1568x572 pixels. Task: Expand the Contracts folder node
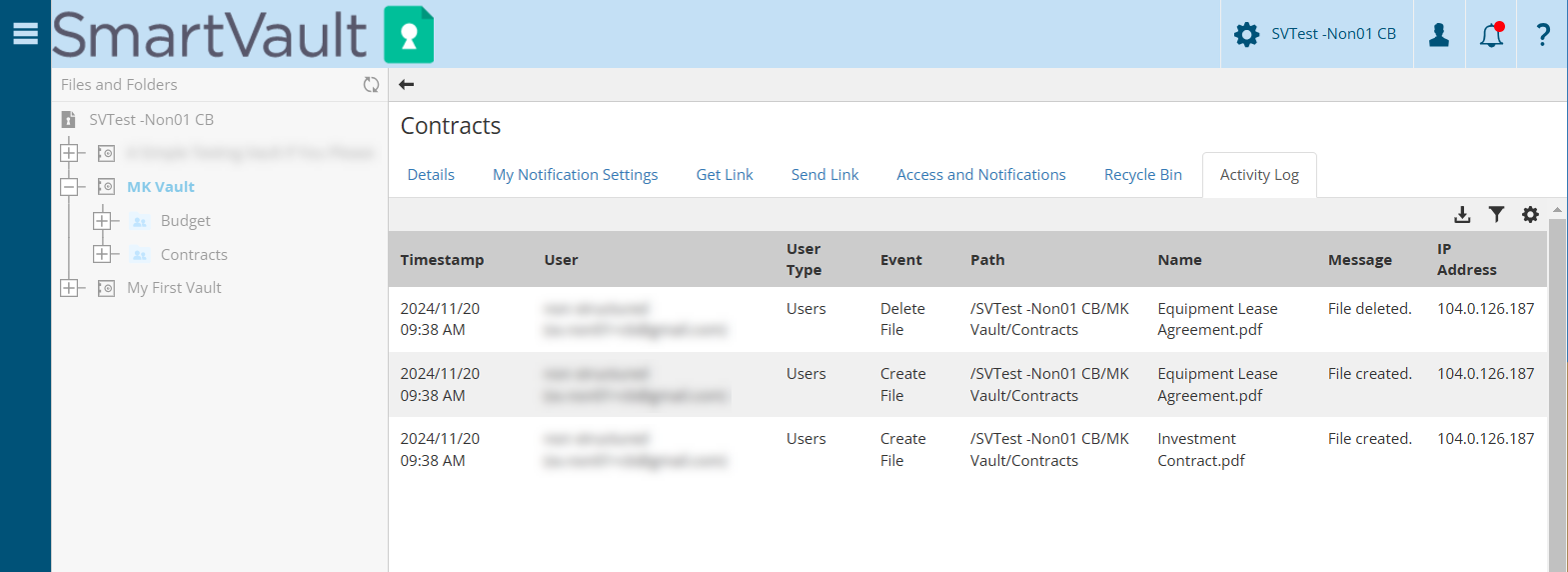tap(102, 254)
